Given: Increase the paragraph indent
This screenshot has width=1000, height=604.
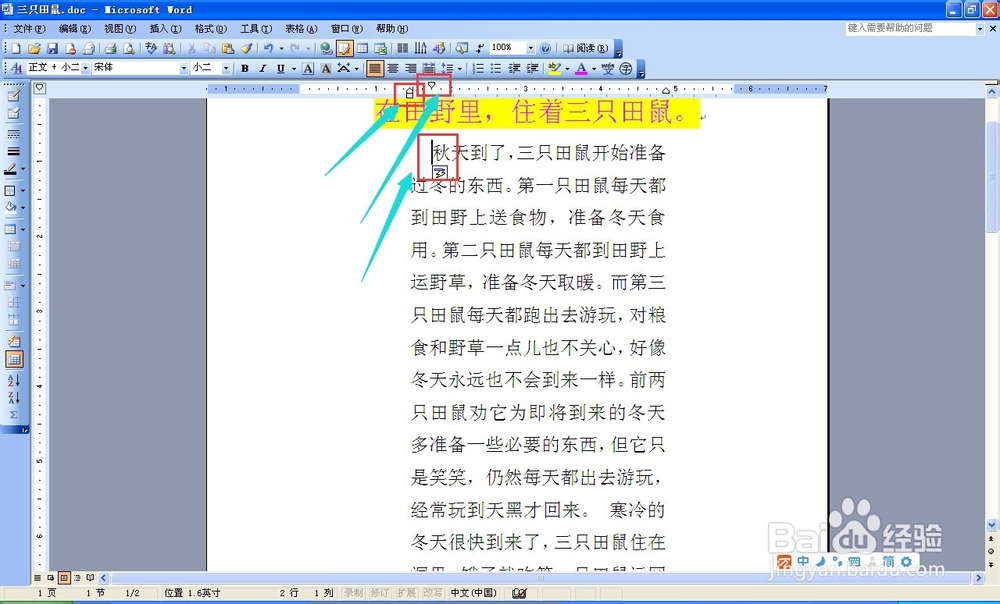Looking at the screenshot, I should [533, 68].
